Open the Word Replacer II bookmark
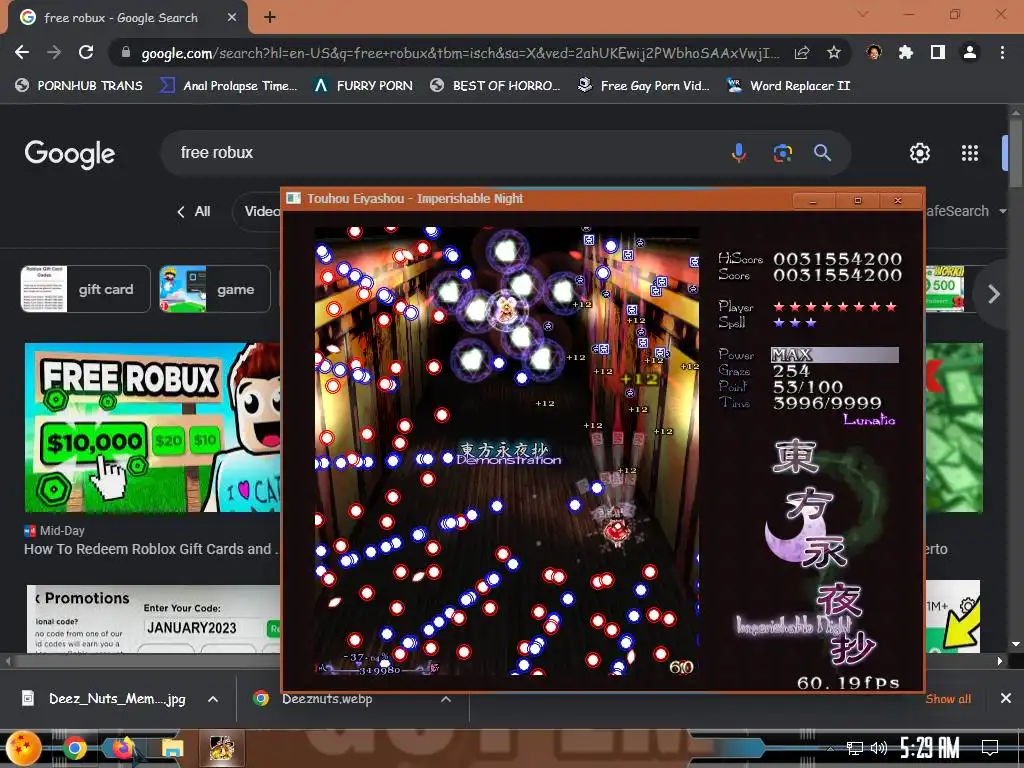The image size is (1024, 768). 789,86
